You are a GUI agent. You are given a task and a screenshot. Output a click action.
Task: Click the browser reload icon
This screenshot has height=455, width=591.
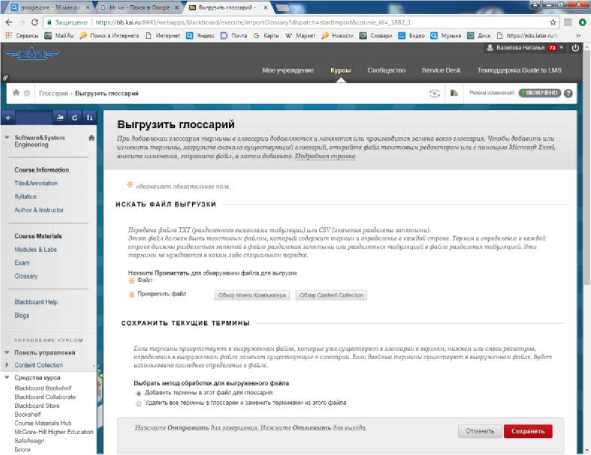[x=35, y=22]
